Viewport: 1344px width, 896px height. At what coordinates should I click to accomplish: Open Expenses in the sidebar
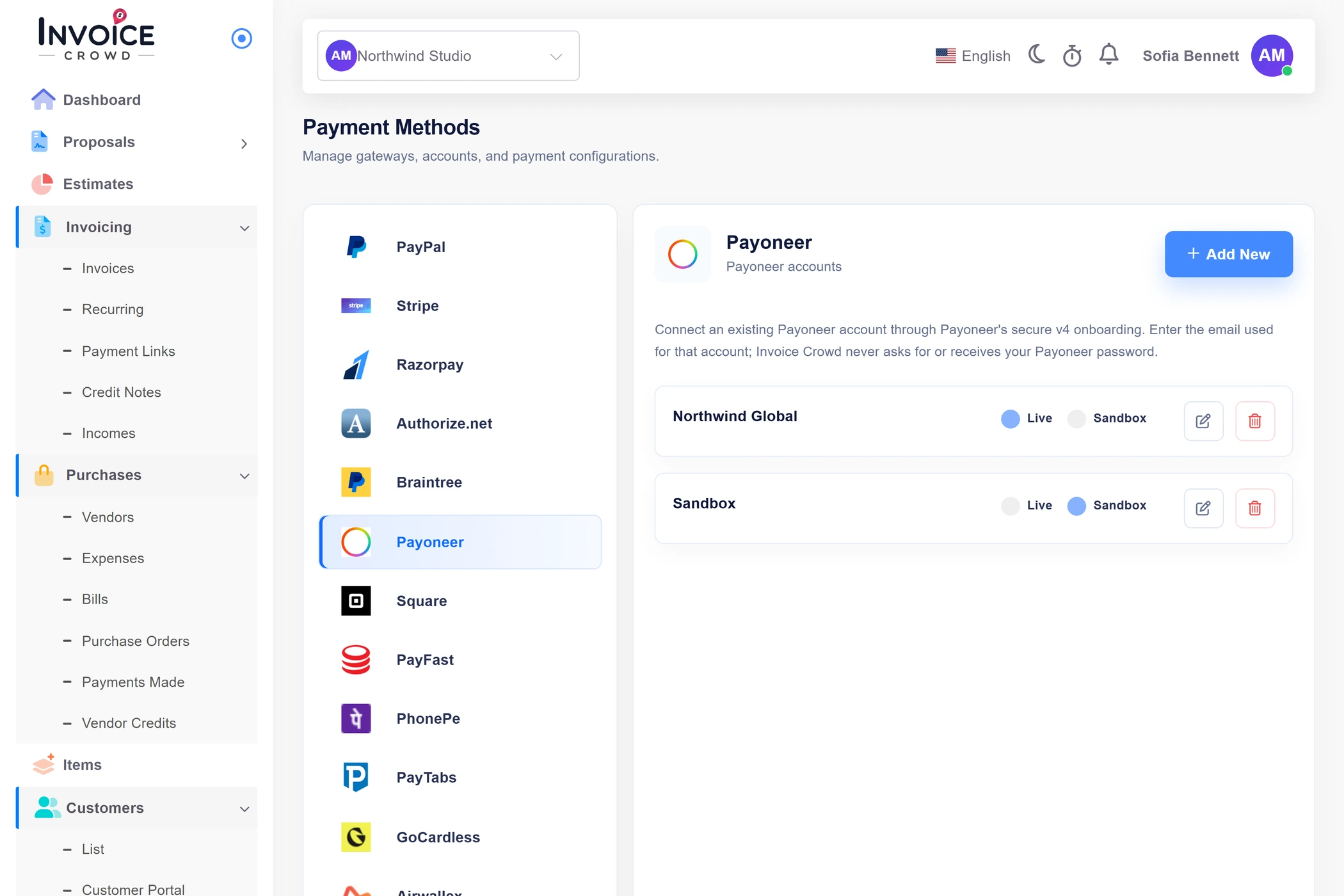pos(113,558)
